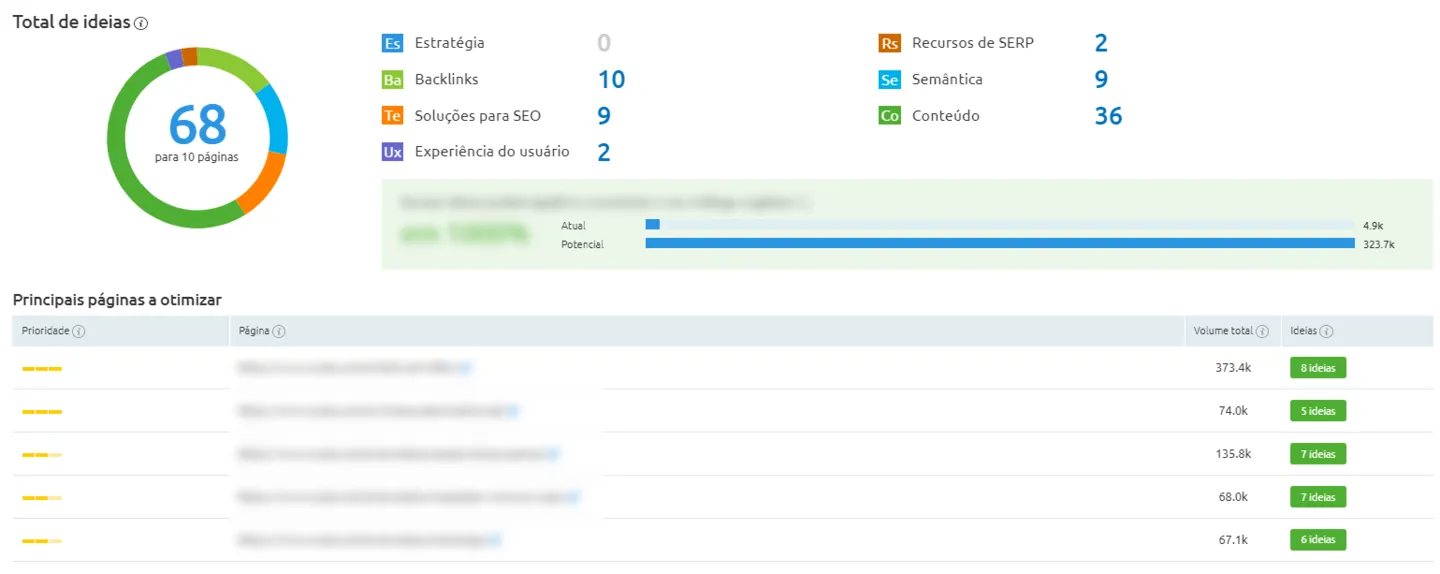
Task: Open external link icon in 67.1k row
Action: pyautogui.click(x=494, y=540)
